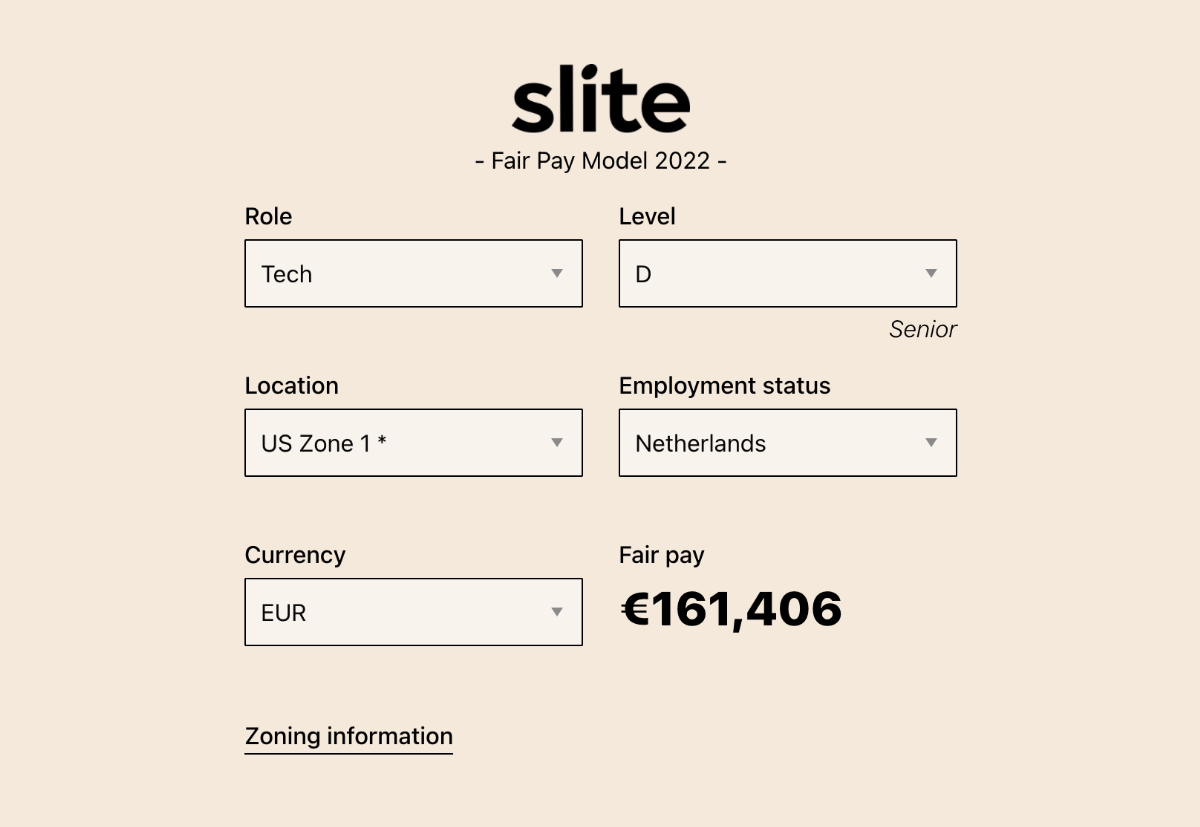Click the Employment status field label
This screenshot has height=827, width=1200.
pos(725,386)
